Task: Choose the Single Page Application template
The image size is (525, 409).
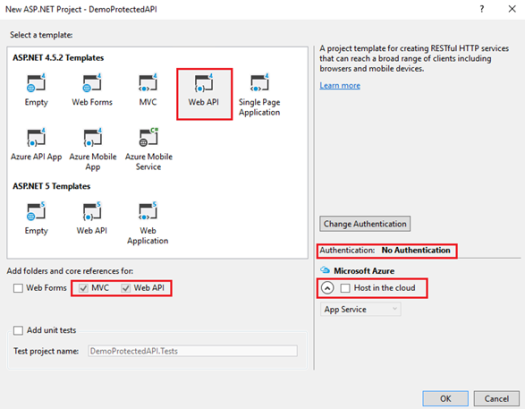Action: [259, 94]
